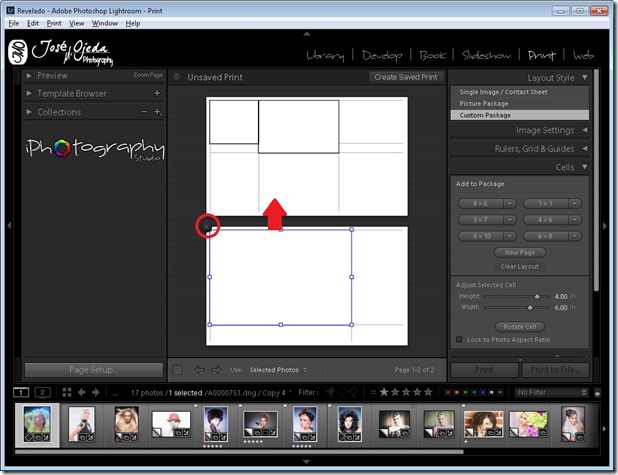Click printer icon beside Unsaved Print
The width and height of the screenshot is (618, 475).
point(177,77)
